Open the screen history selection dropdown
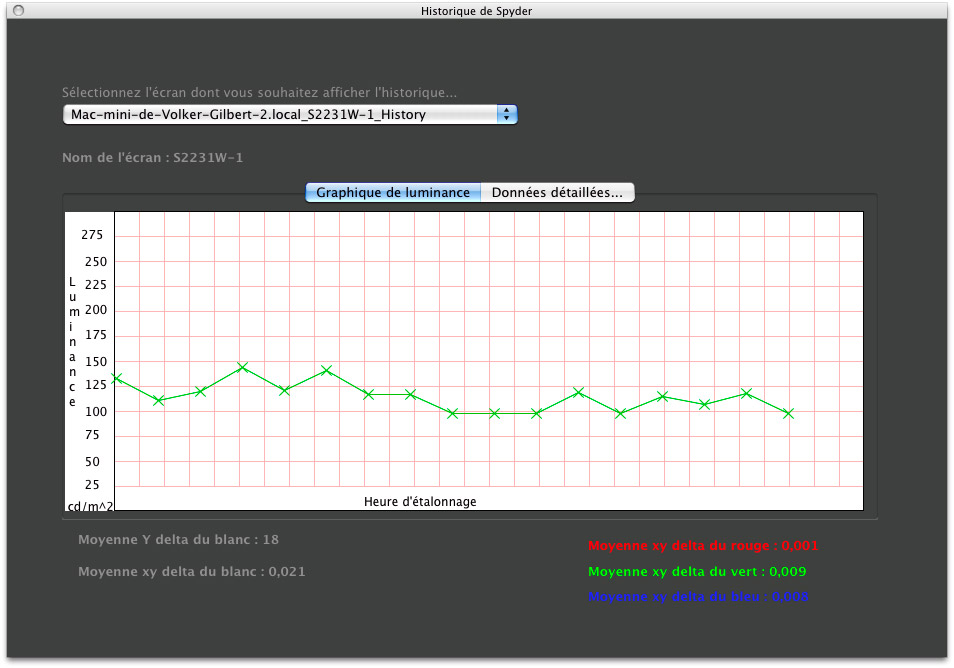Viewport: 954px width, 668px height. 290,114
